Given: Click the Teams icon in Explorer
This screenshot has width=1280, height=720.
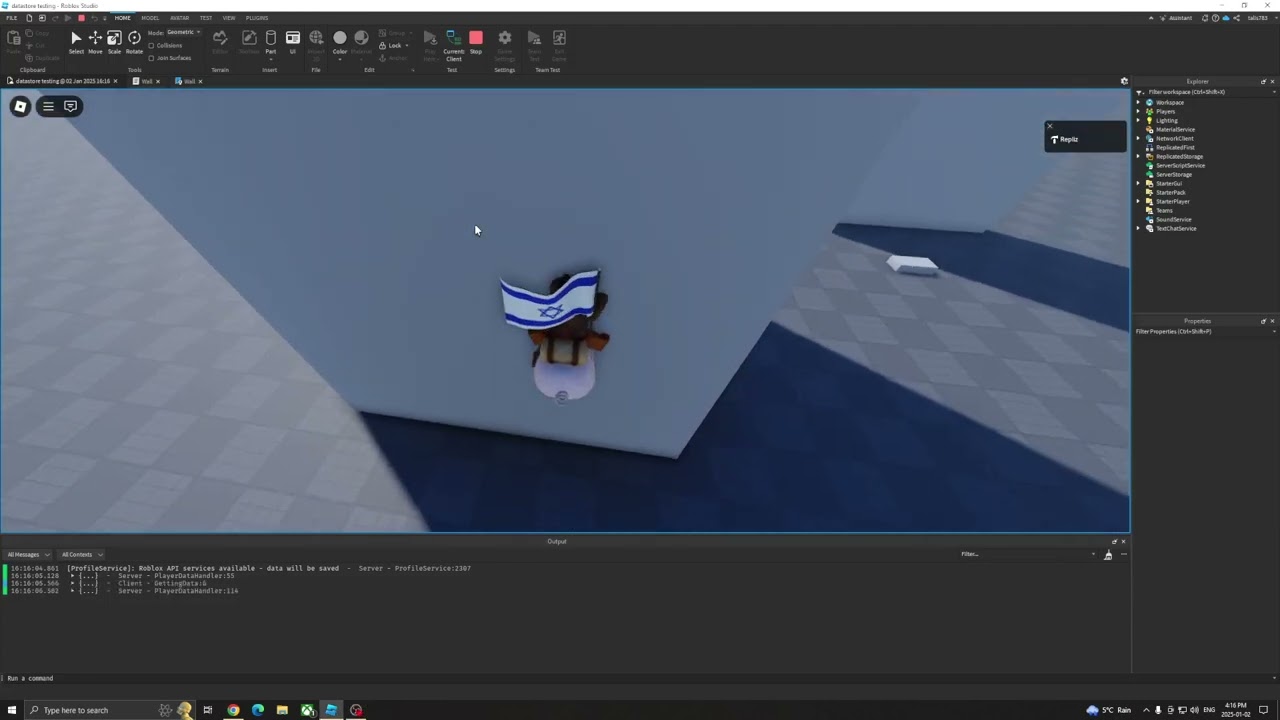Looking at the screenshot, I should point(1149,210).
